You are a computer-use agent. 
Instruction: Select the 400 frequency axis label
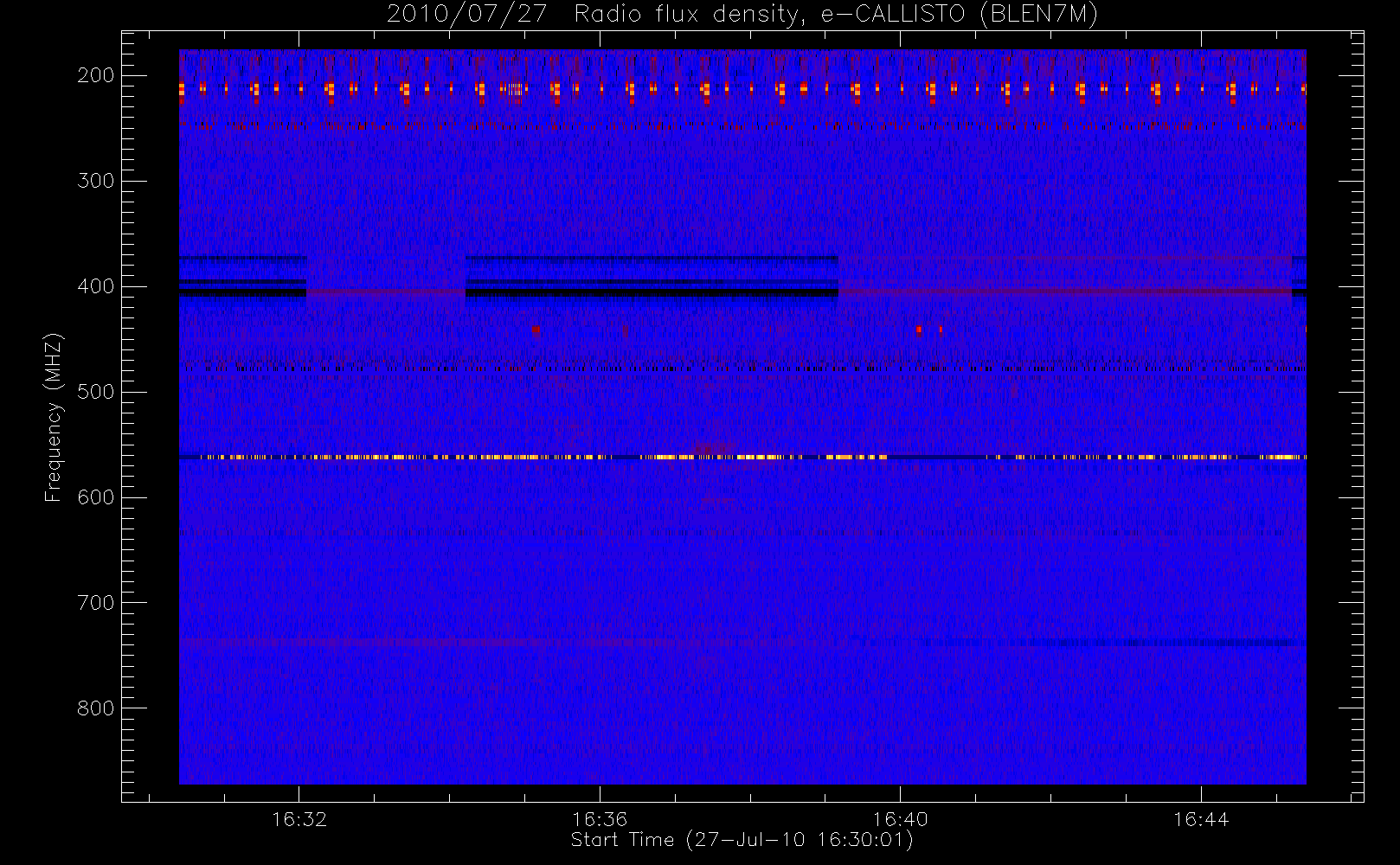point(95,286)
